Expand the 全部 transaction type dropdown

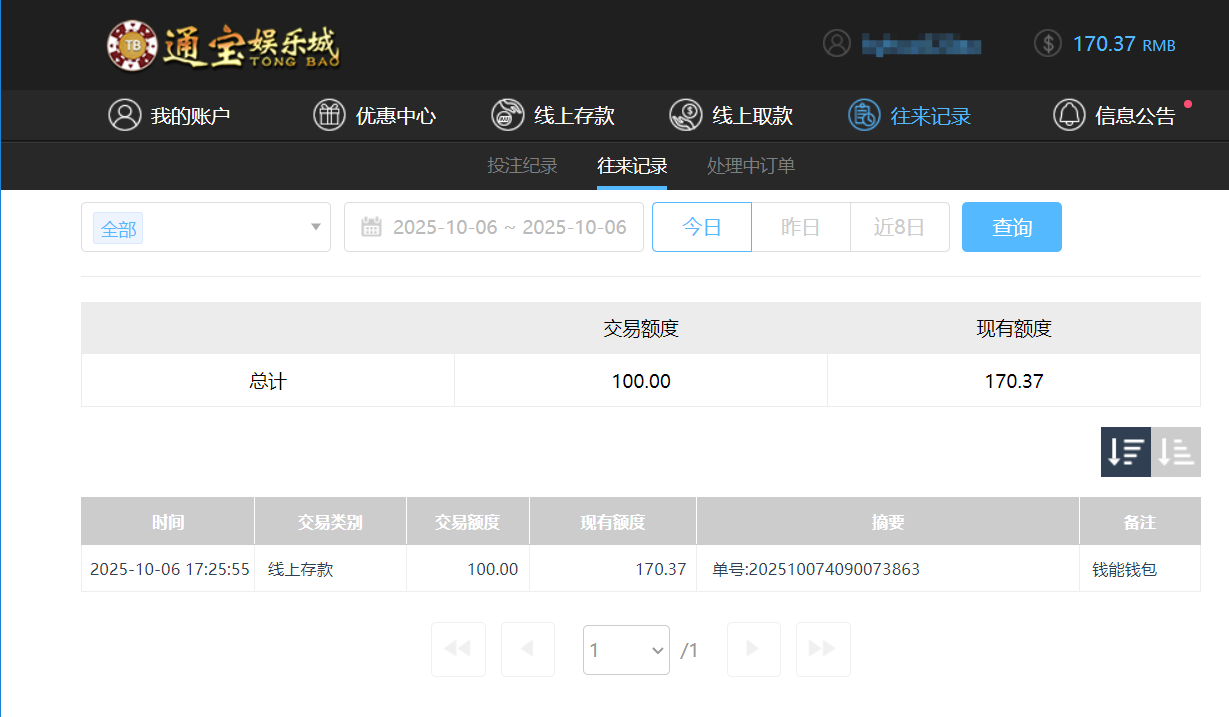point(205,227)
